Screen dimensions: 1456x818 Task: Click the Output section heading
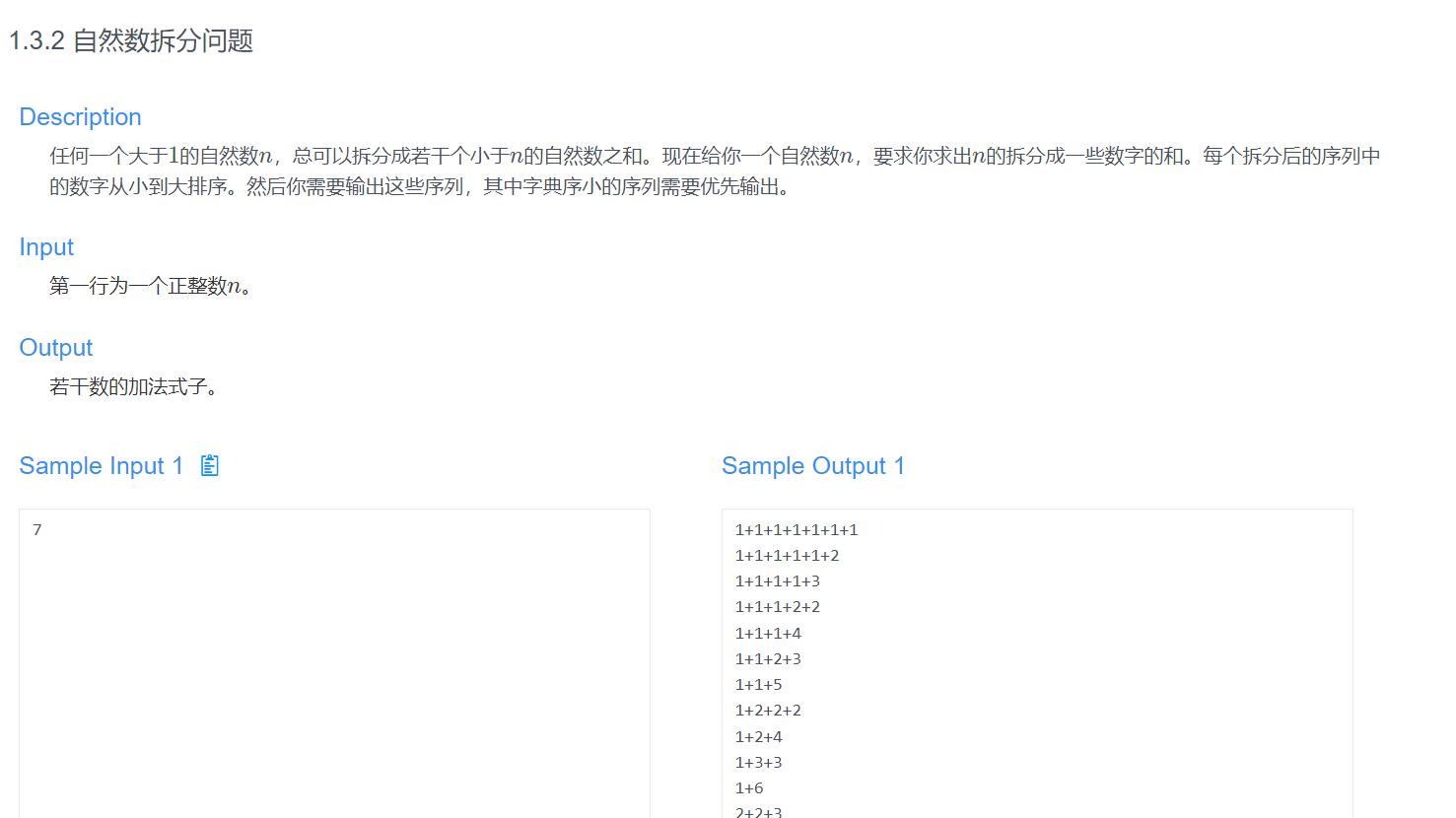[56, 348]
